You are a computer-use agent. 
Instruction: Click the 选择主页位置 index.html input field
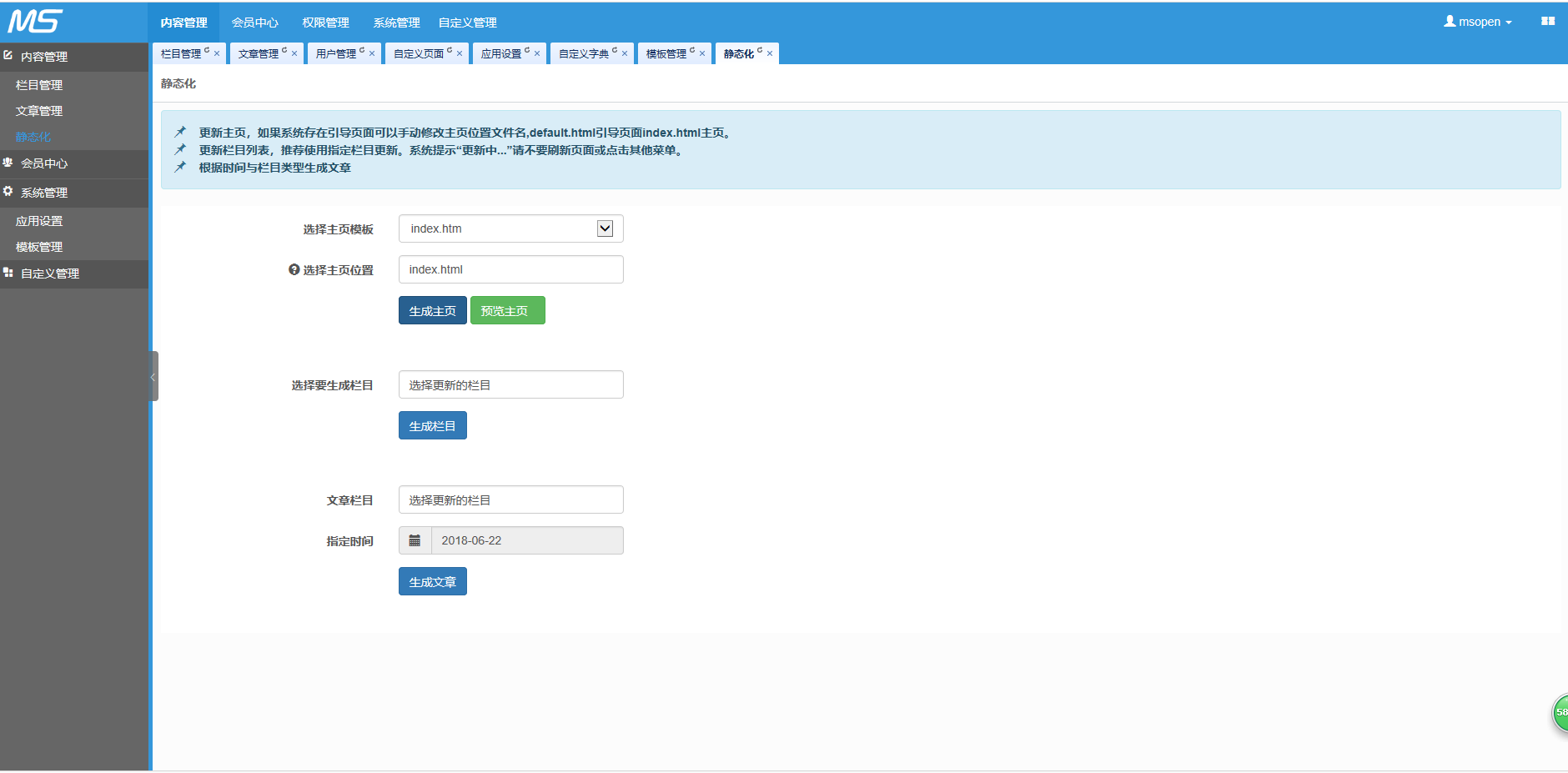[511, 269]
